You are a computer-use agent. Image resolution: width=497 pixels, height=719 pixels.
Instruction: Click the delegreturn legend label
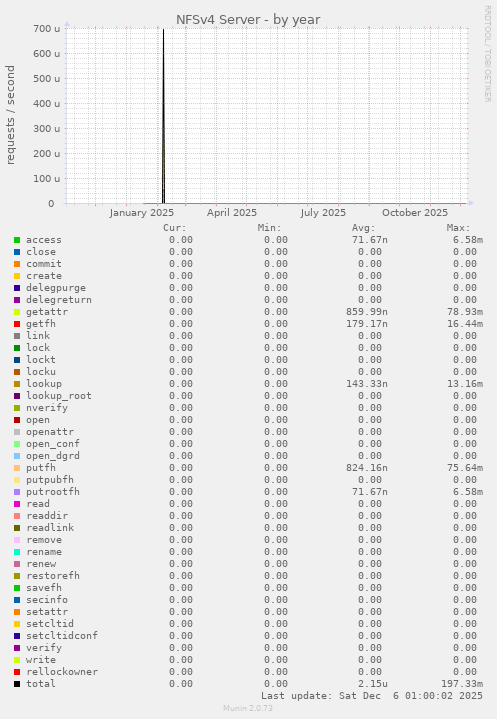tap(59, 300)
